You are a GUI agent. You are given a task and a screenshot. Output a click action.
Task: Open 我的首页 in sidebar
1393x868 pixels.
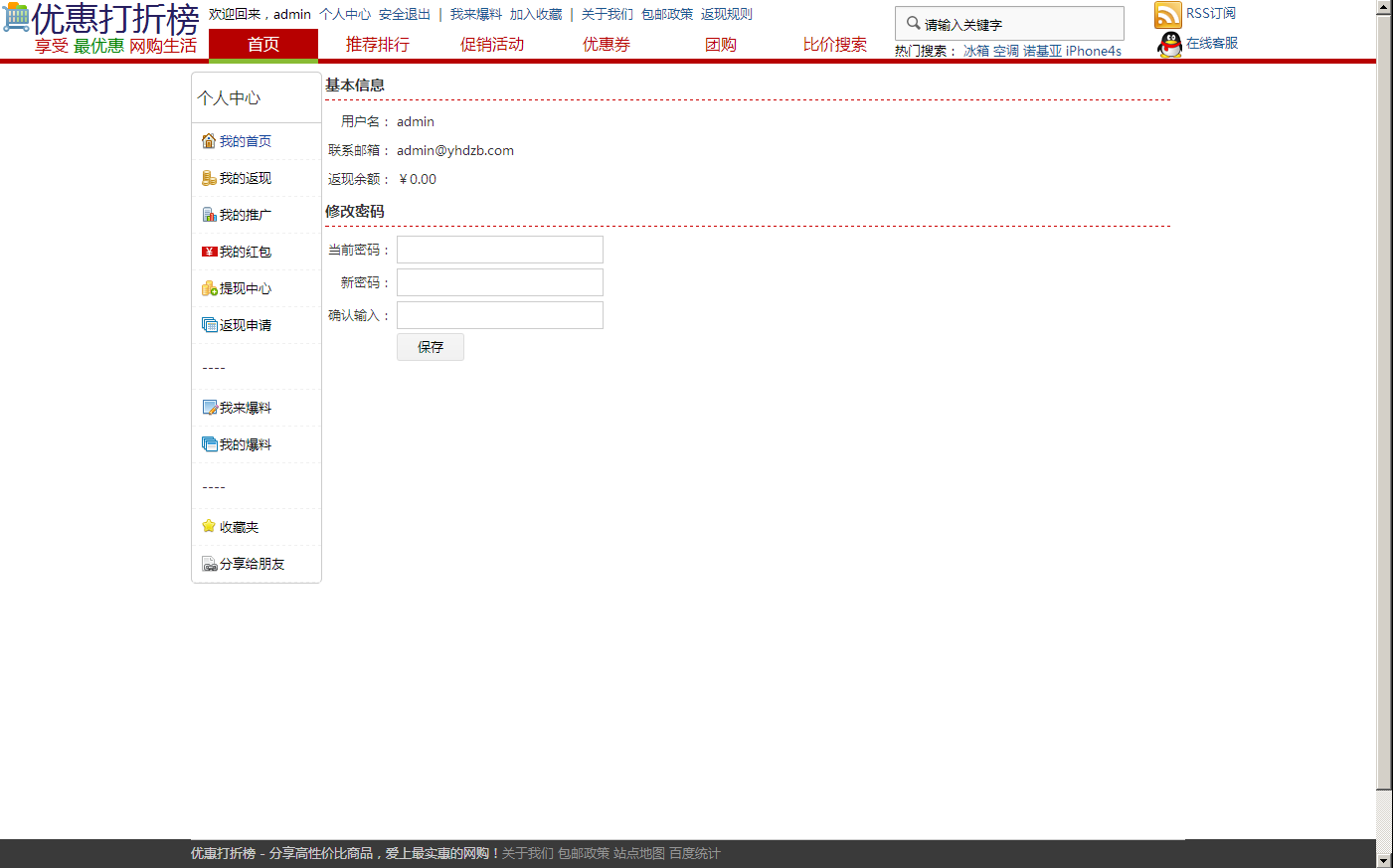[x=246, y=141]
